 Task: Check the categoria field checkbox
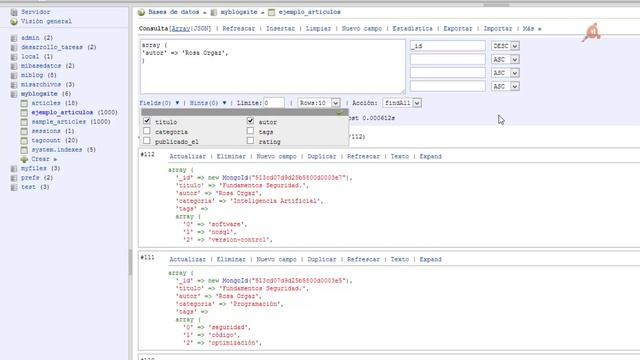pyautogui.click(x=147, y=131)
